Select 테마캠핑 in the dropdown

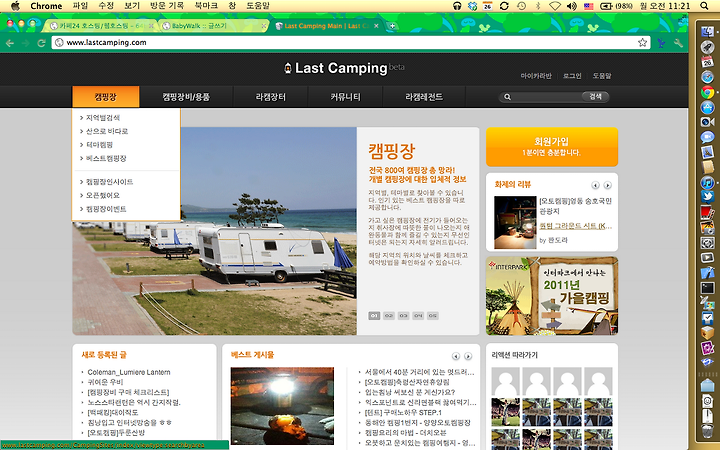(99, 145)
